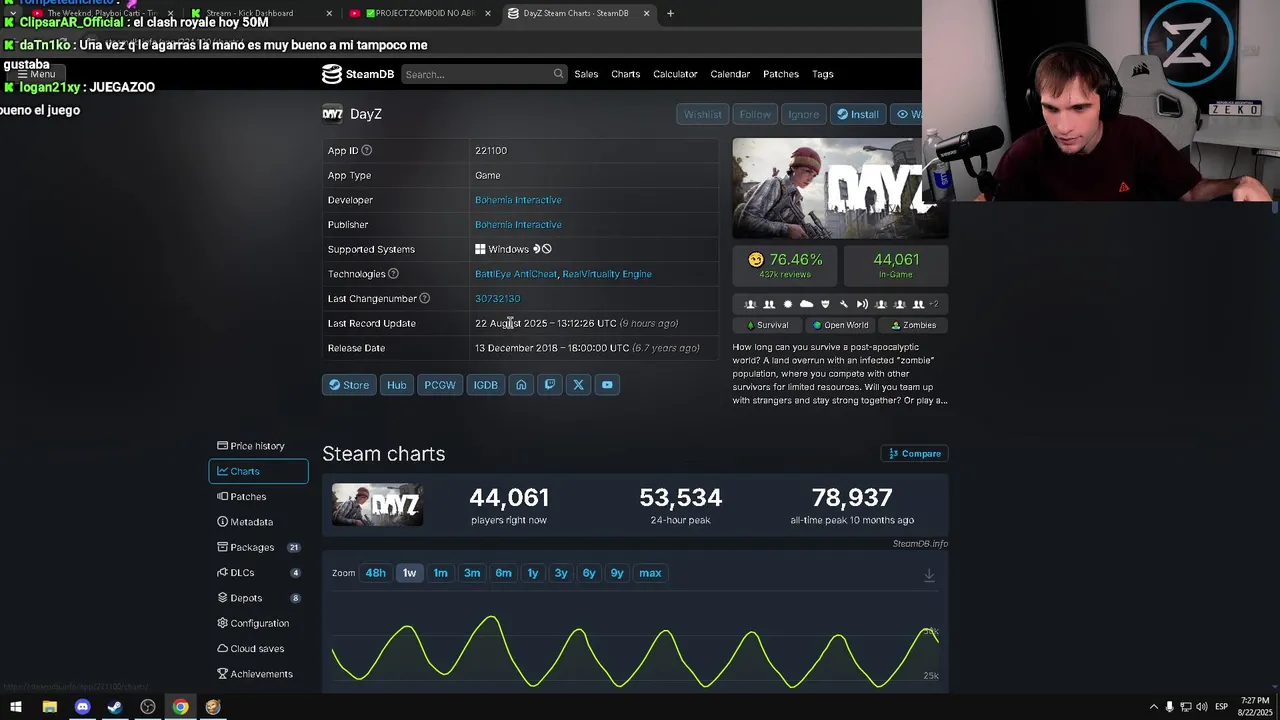
Task: Click the Install button
Action: (x=858, y=114)
